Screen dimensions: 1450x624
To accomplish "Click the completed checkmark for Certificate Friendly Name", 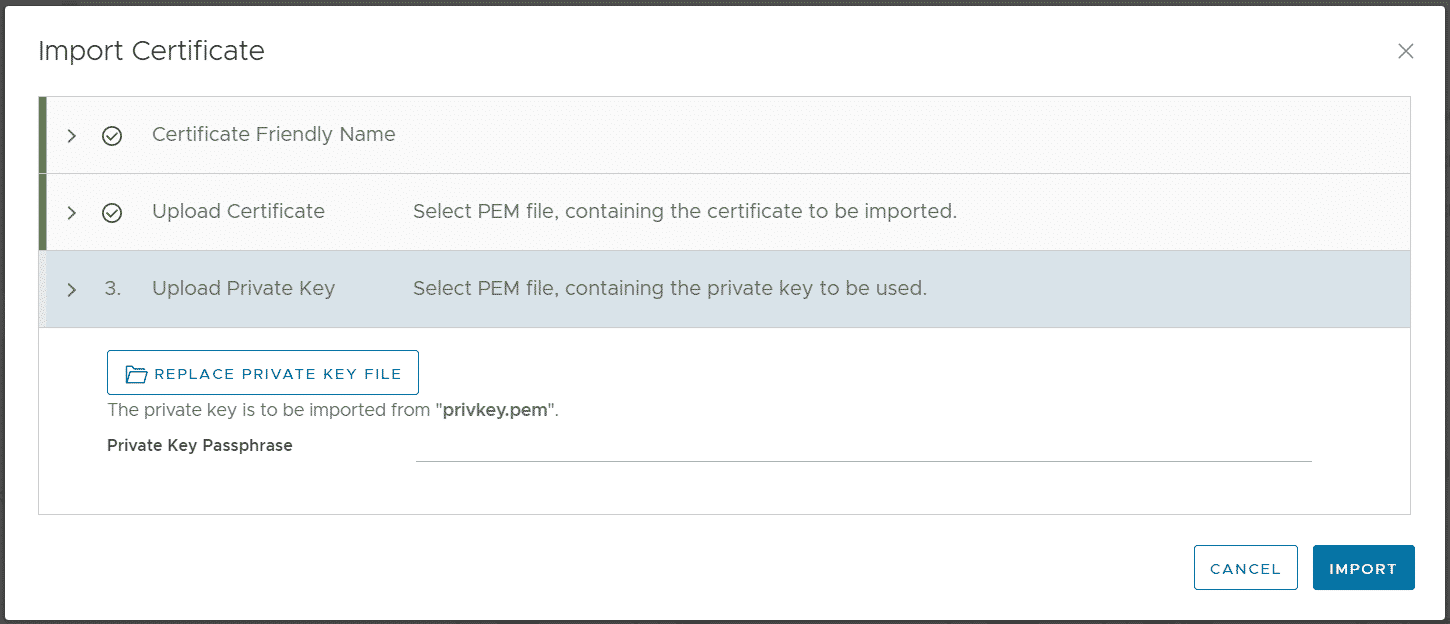I will [112, 135].
